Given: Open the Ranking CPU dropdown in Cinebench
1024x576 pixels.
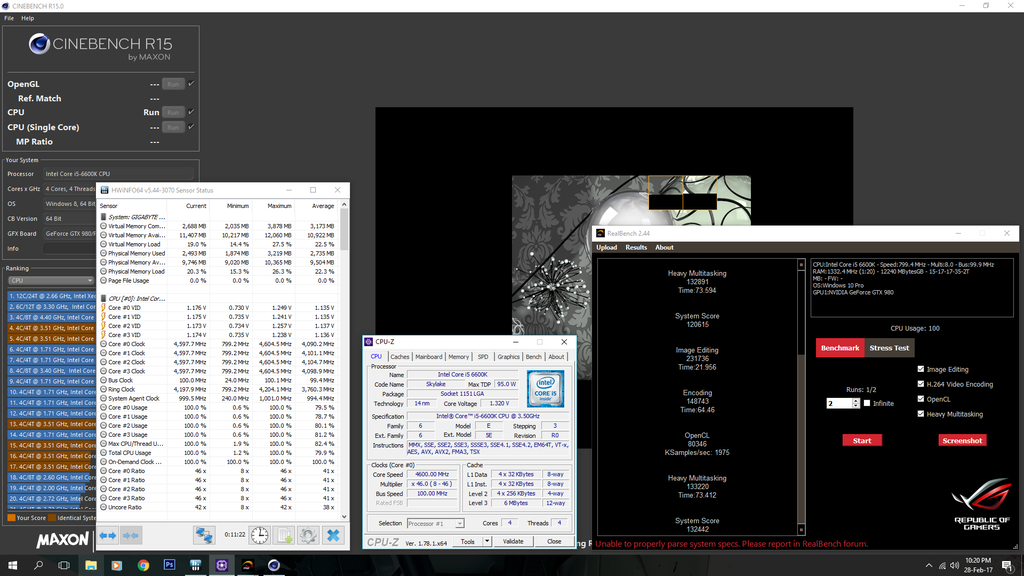Looking at the screenshot, I should pos(50,281).
